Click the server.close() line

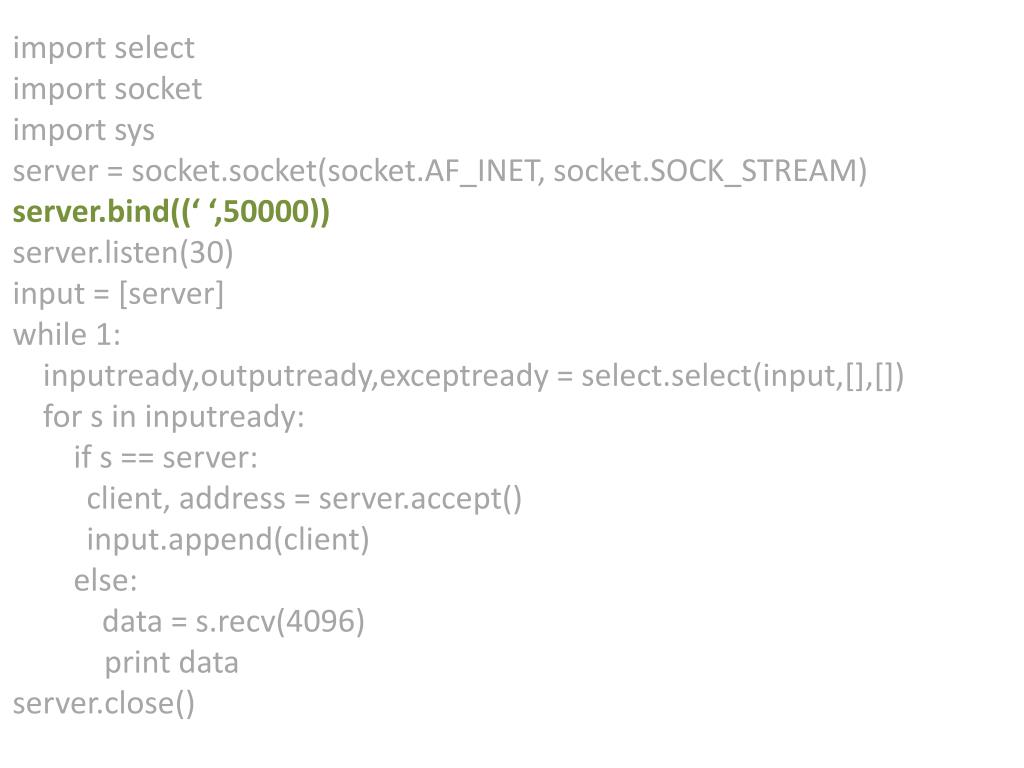click(x=104, y=704)
